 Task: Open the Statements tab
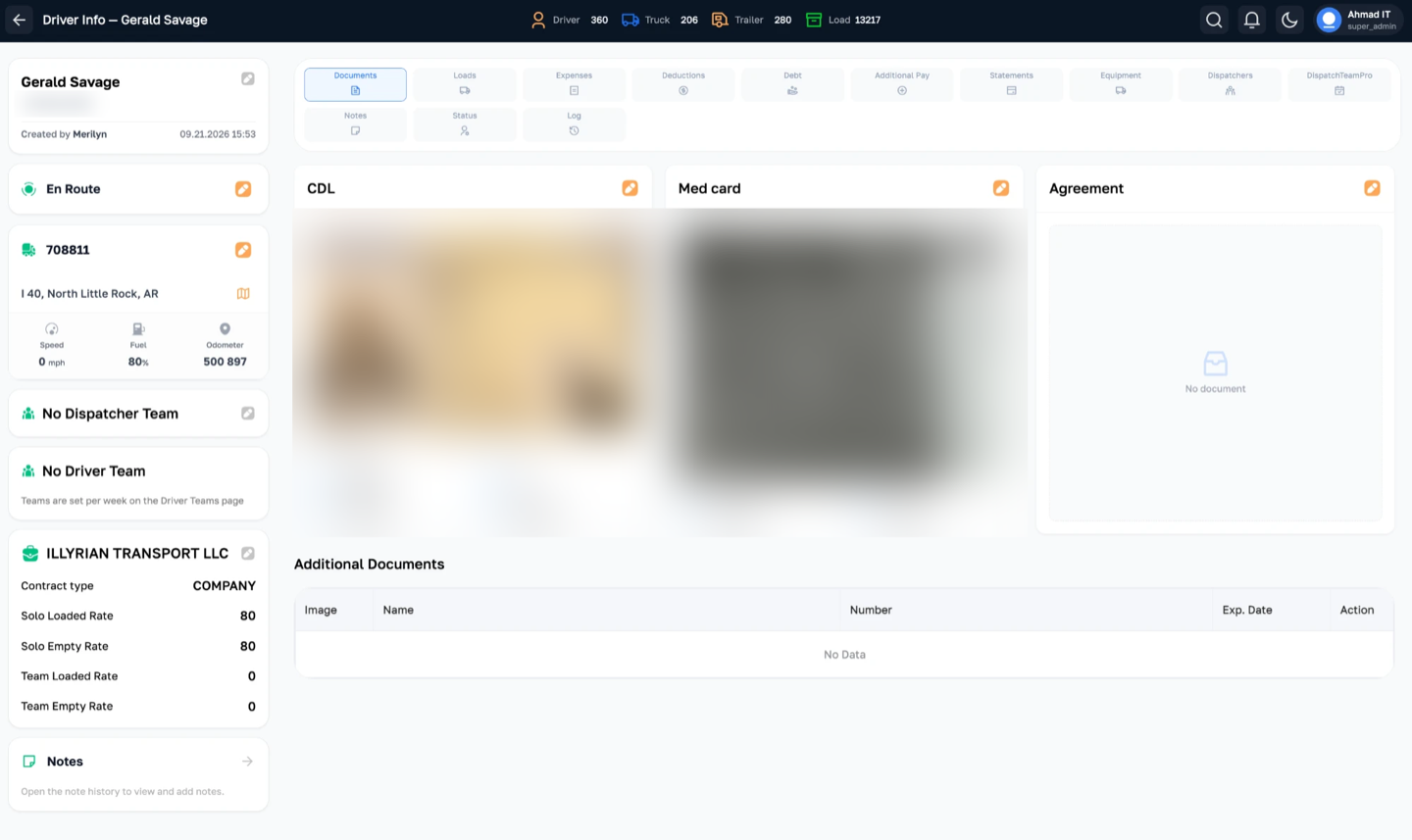point(1011,84)
